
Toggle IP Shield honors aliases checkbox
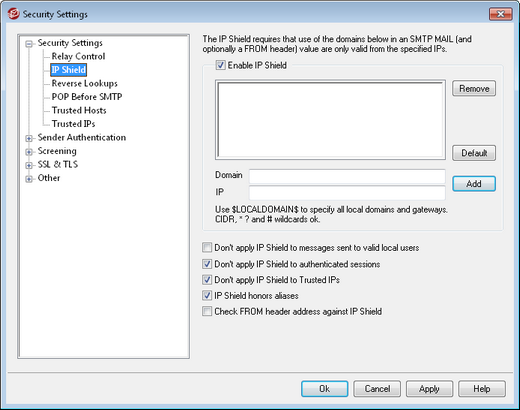pyautogui.click(x=207, y=295)
